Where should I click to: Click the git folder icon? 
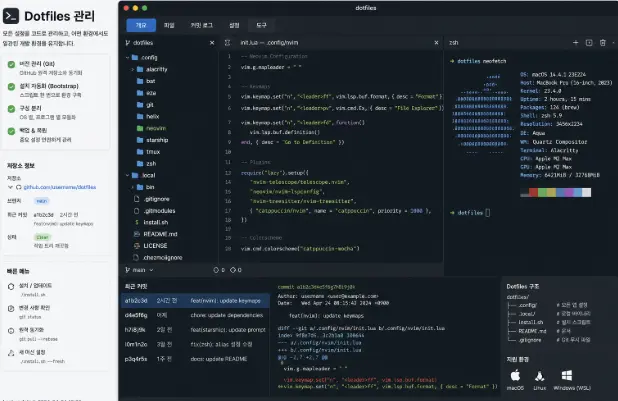(140, 105)
